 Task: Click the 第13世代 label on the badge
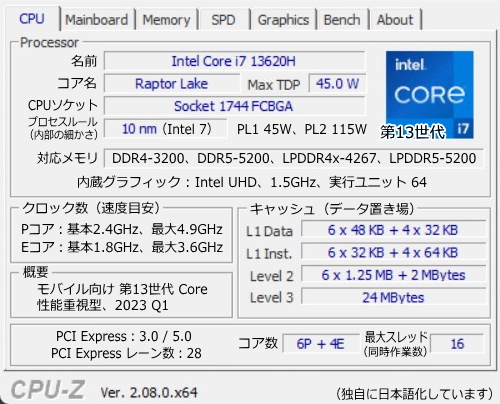tap(413, 132)
